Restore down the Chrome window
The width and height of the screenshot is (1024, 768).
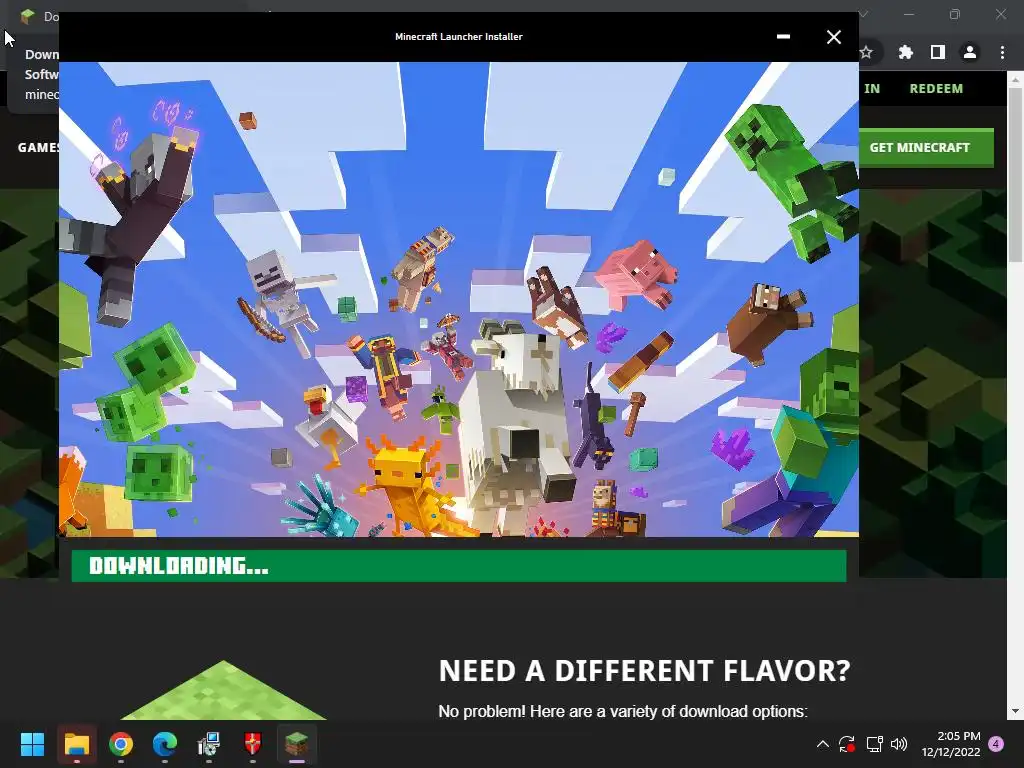[x=955, y=14]
